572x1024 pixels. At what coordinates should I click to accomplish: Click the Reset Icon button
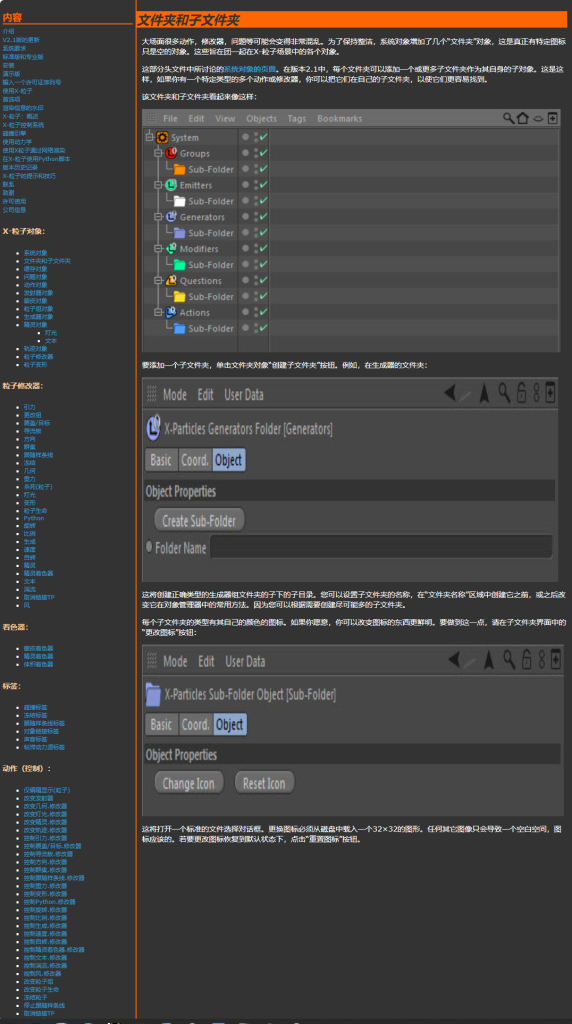(264, 783)
